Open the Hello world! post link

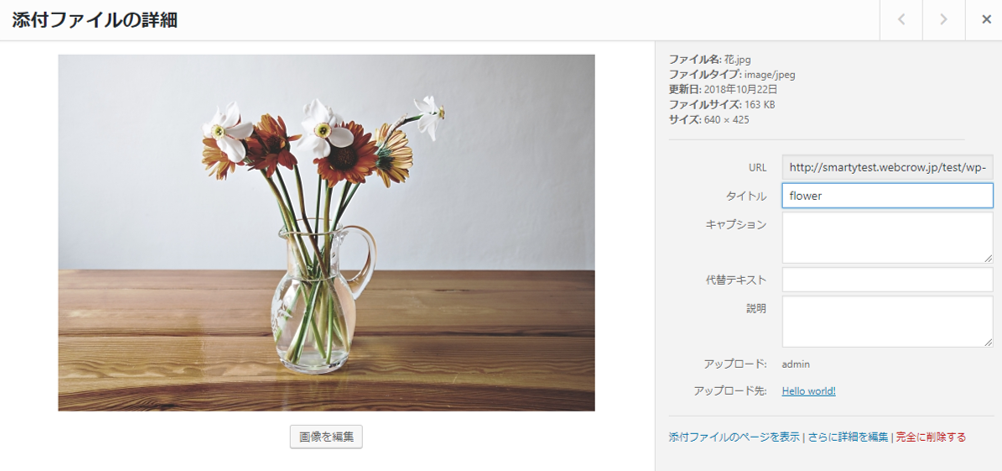pyautogui.click(x=808, y=391)
